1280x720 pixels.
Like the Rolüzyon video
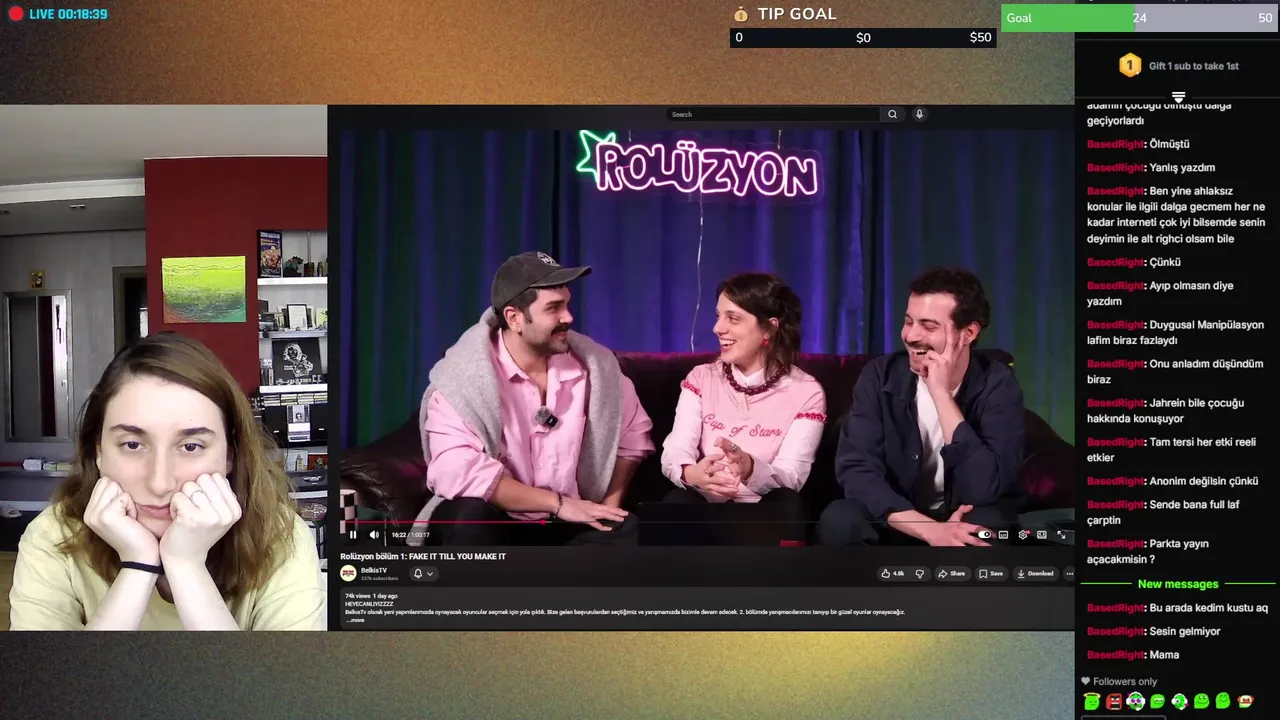pos(893,573)
